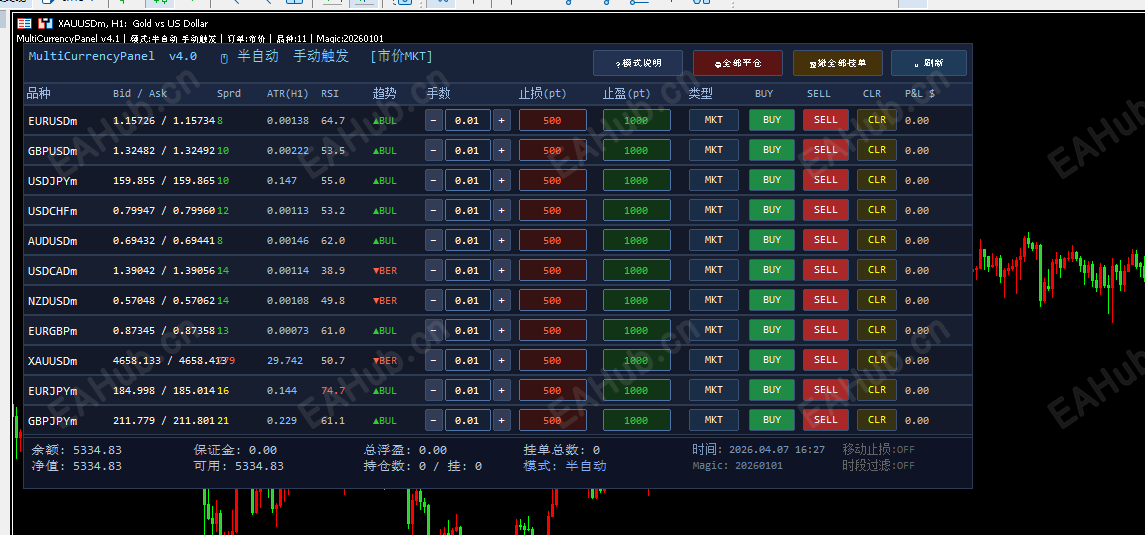Buy NZDUSDm with the BUY button

[x=772, y=299]
